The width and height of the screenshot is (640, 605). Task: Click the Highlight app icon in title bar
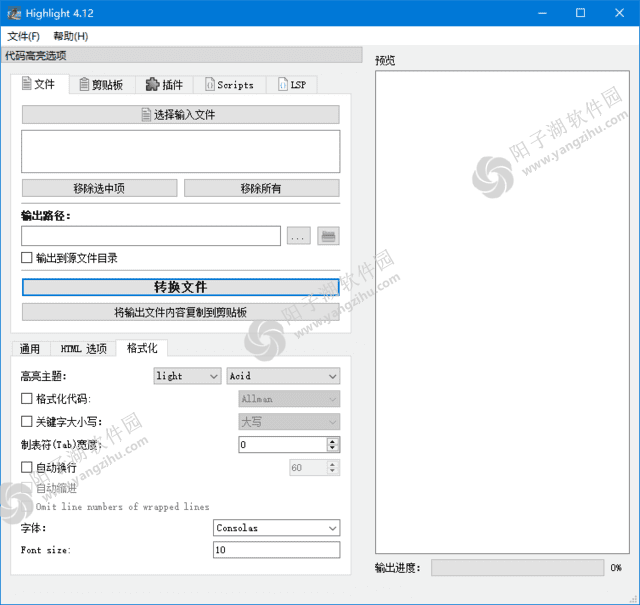pyautogui.click(x=14, y=13)
